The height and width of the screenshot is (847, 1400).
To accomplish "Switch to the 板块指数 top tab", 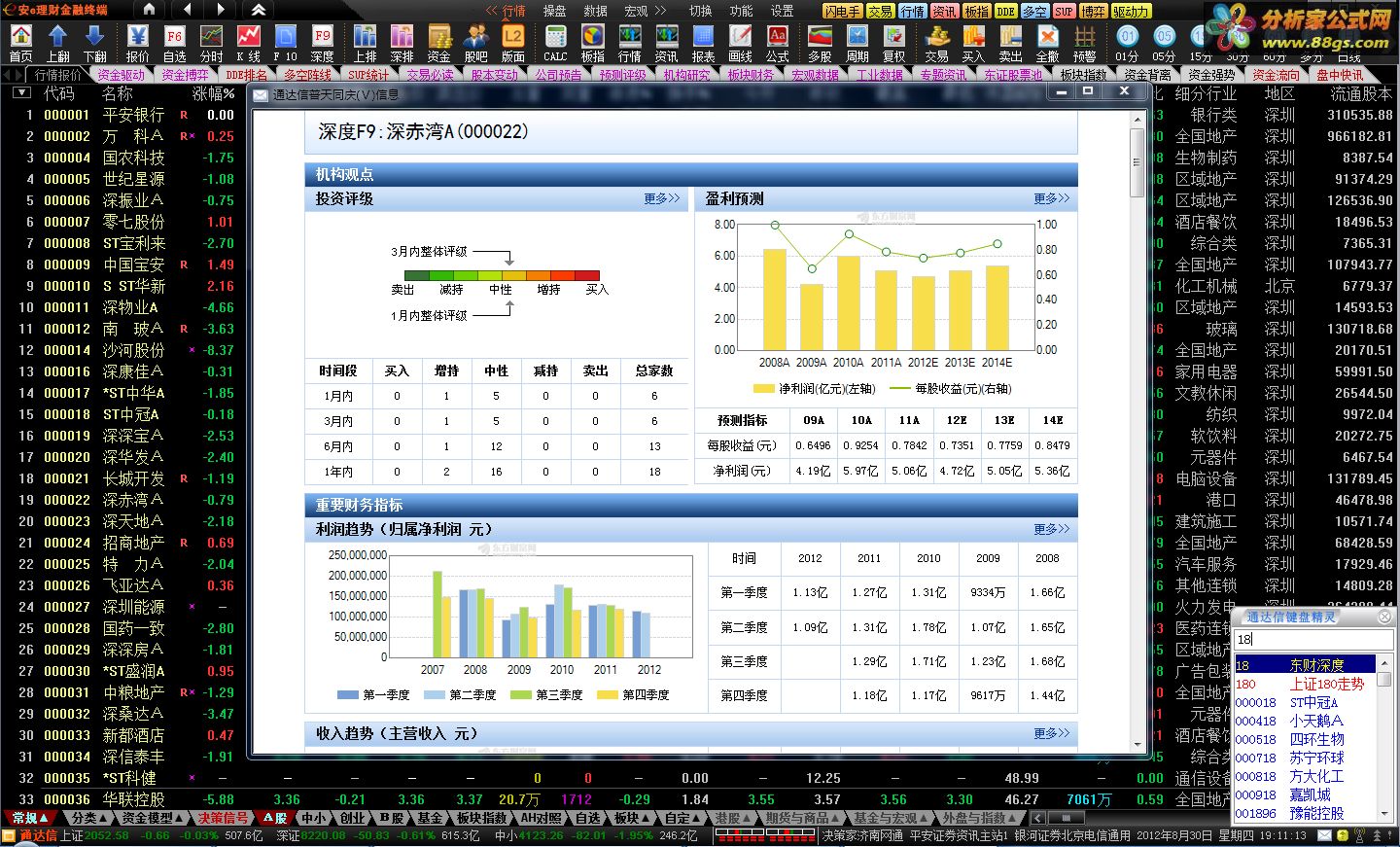I will point(1083,75).
